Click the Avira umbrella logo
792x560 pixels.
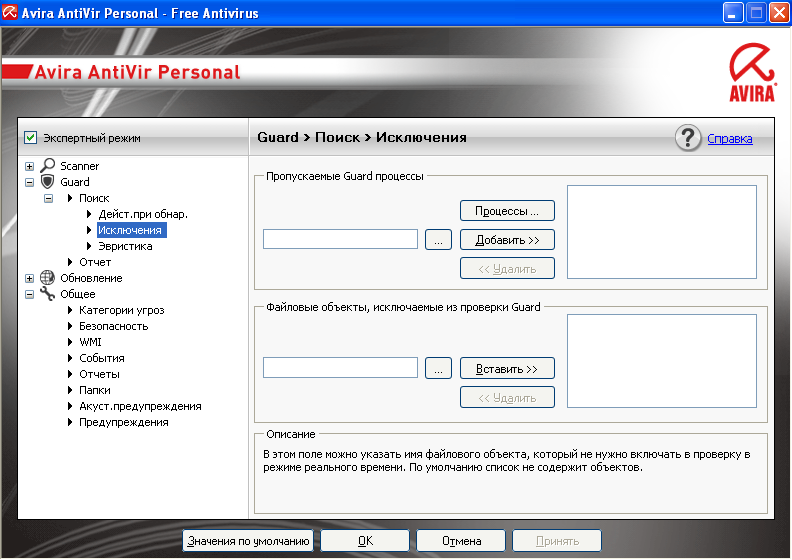tap(752, 73)
